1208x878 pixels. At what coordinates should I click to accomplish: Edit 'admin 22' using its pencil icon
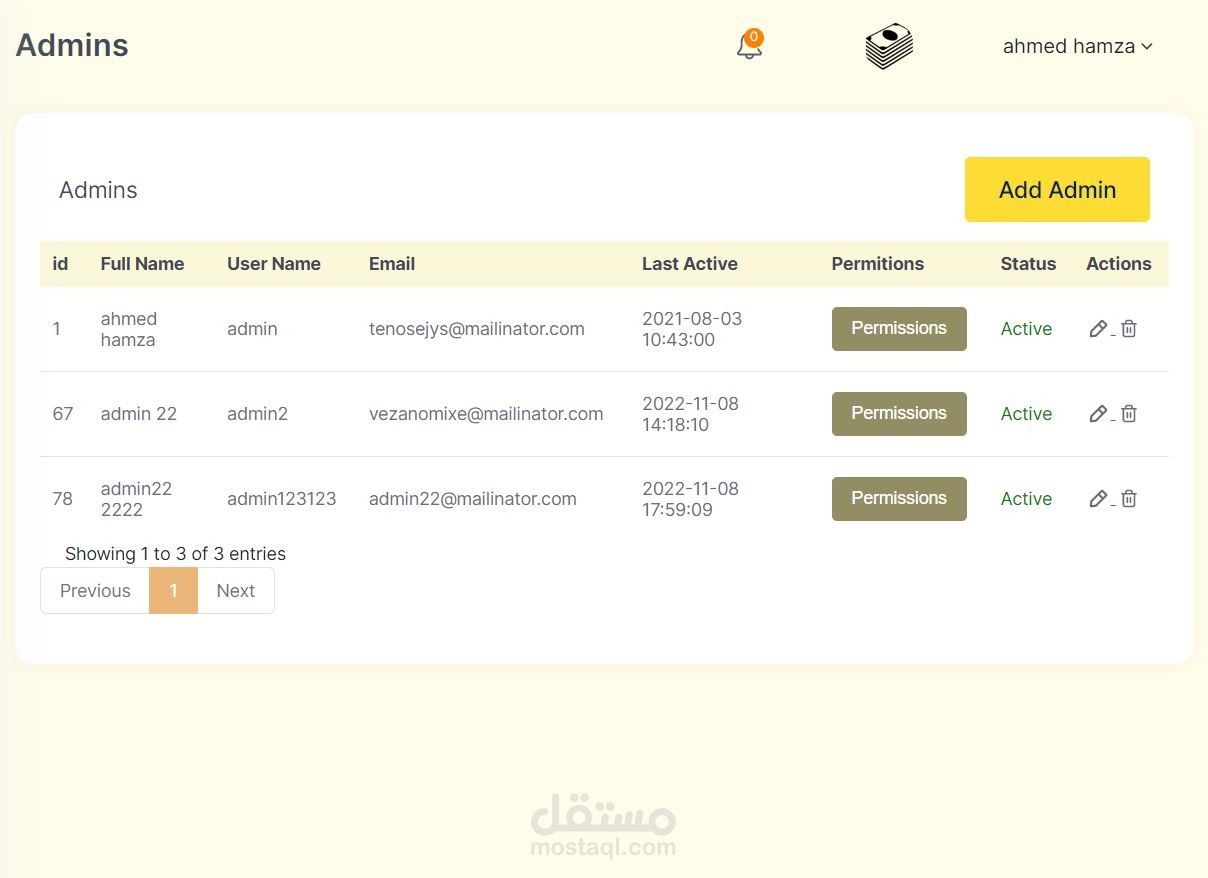tap(1098, 413)
